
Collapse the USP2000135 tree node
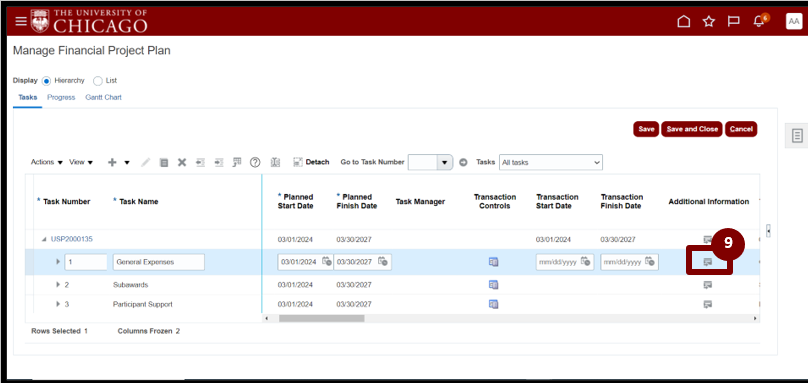(44, 240)
